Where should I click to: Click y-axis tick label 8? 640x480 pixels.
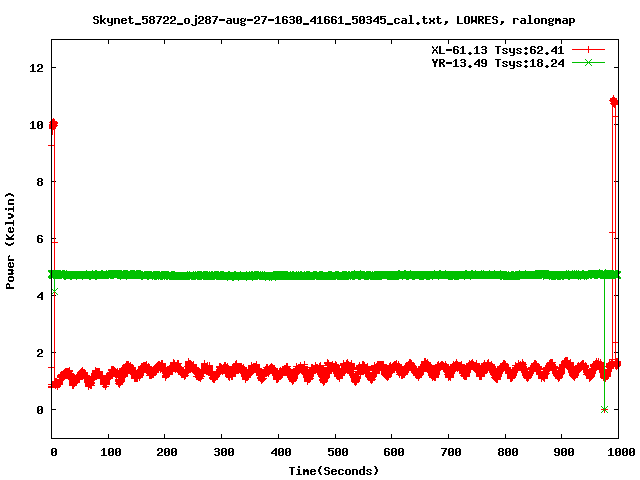pos(40,182)
